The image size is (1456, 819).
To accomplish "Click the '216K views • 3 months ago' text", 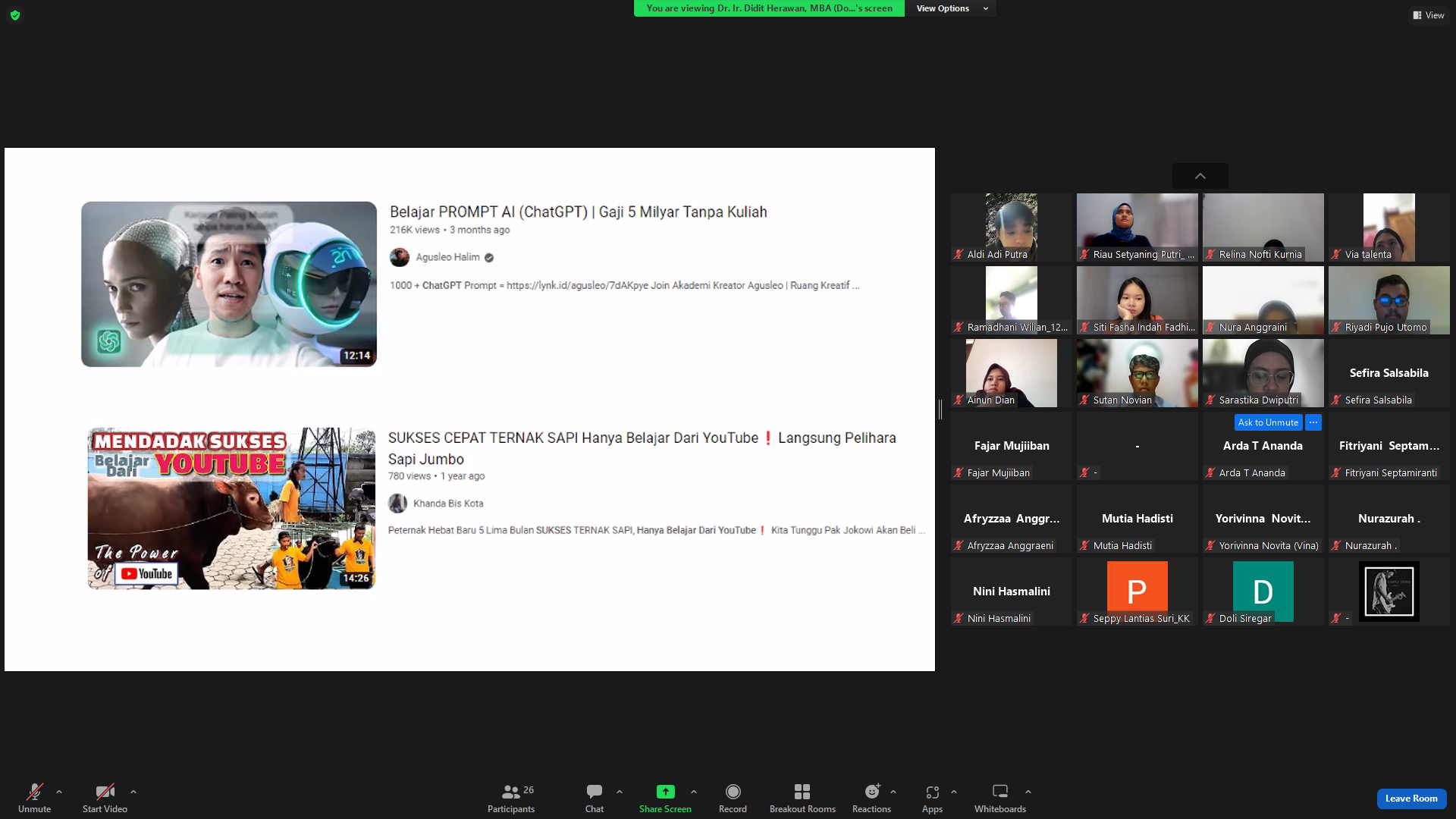I will (450, 230).
